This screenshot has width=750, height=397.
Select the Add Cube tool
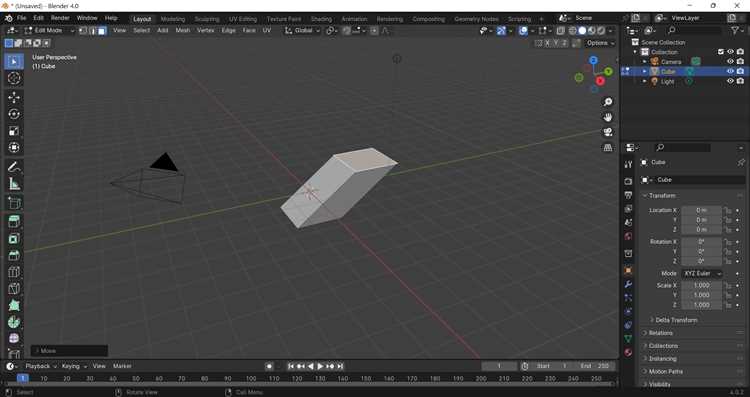pos(14,203)
